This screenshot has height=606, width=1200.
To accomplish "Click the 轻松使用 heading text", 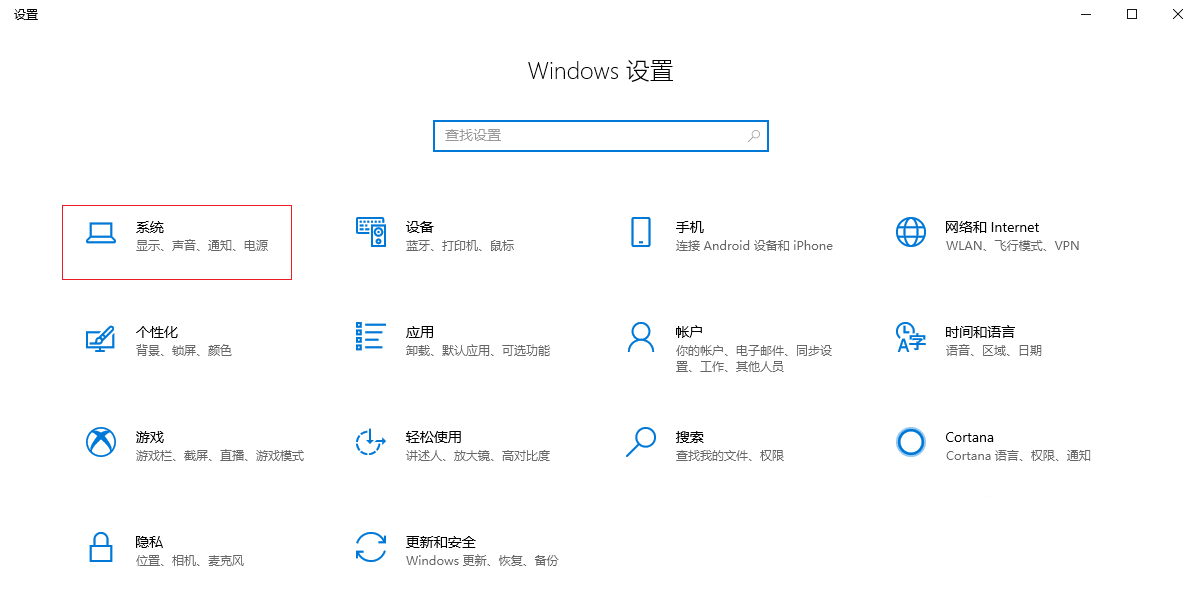I will [433, 437].
